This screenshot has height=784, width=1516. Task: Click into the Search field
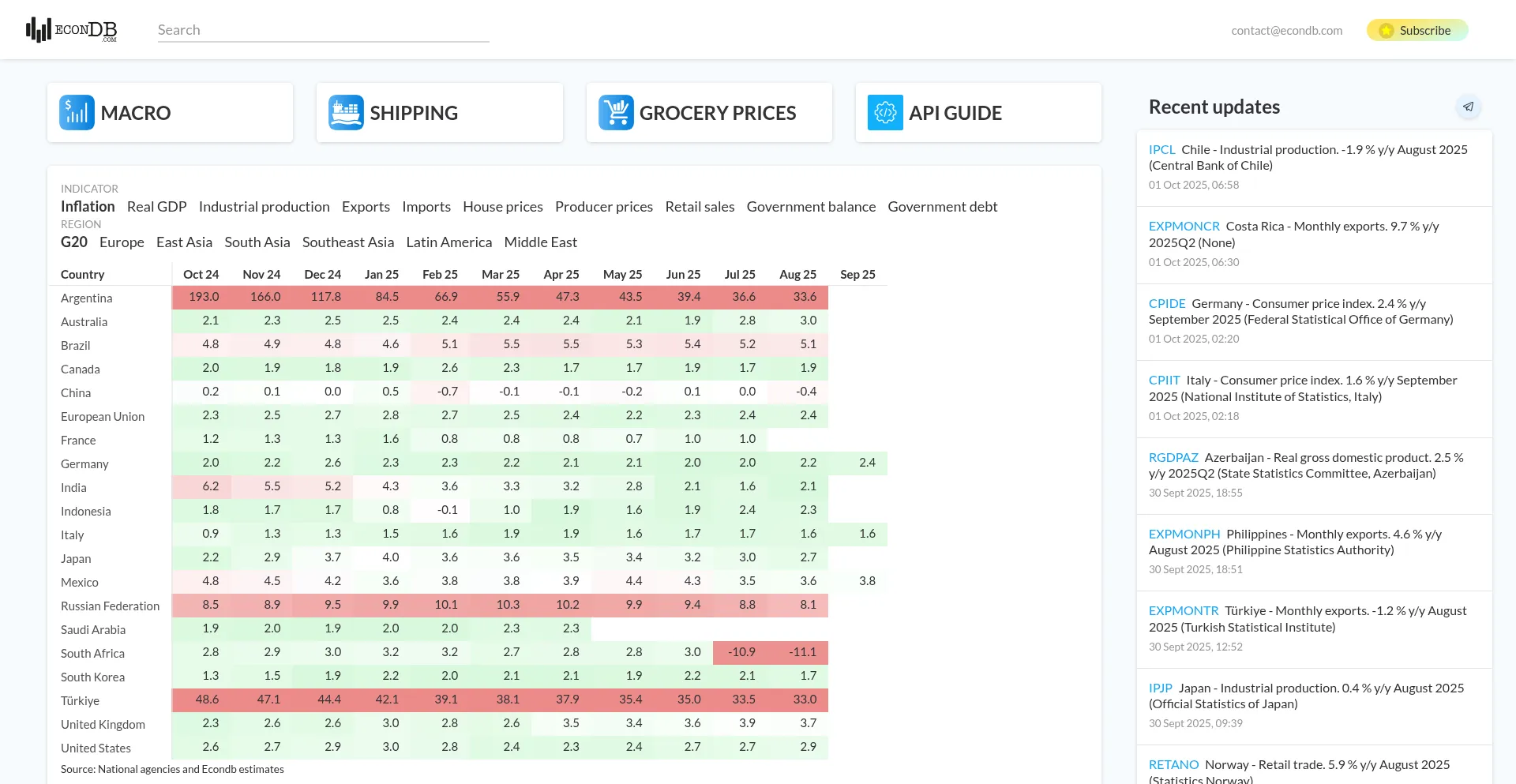(323, 30)
